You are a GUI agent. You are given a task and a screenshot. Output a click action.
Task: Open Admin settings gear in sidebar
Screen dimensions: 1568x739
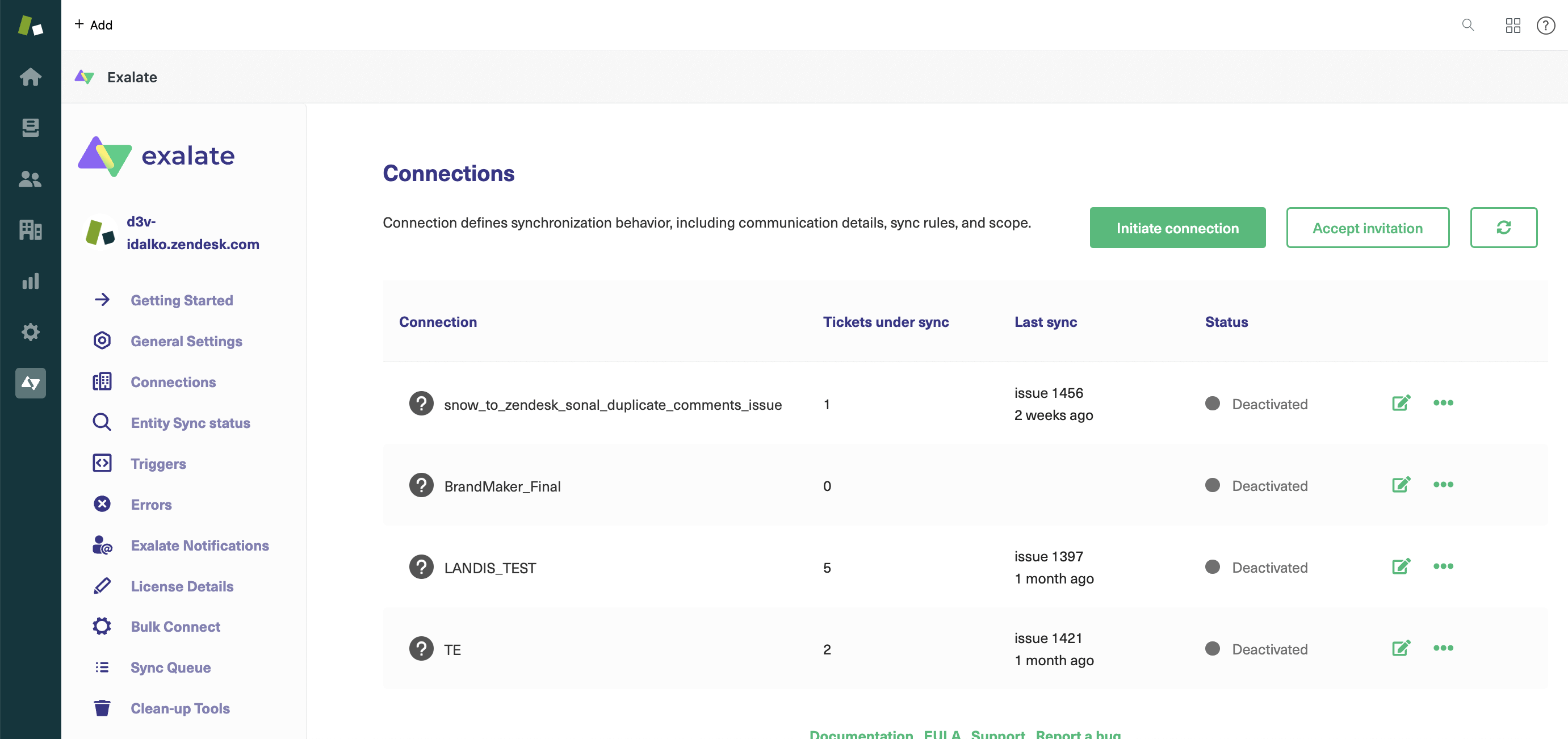pyautogui.click(x=31, y=333)
